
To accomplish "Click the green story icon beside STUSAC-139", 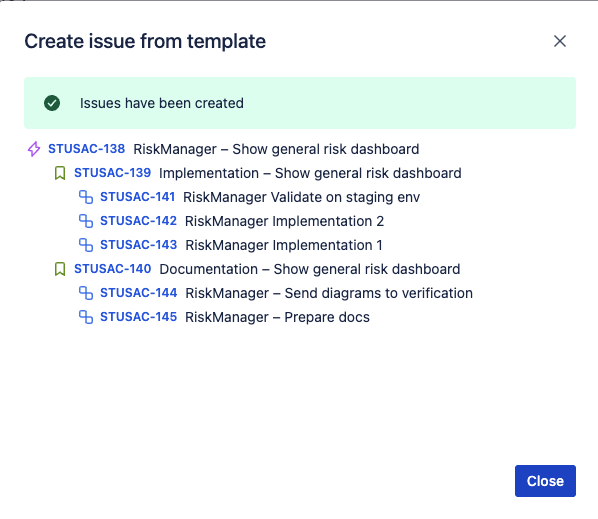I will (x=60, y=173).
